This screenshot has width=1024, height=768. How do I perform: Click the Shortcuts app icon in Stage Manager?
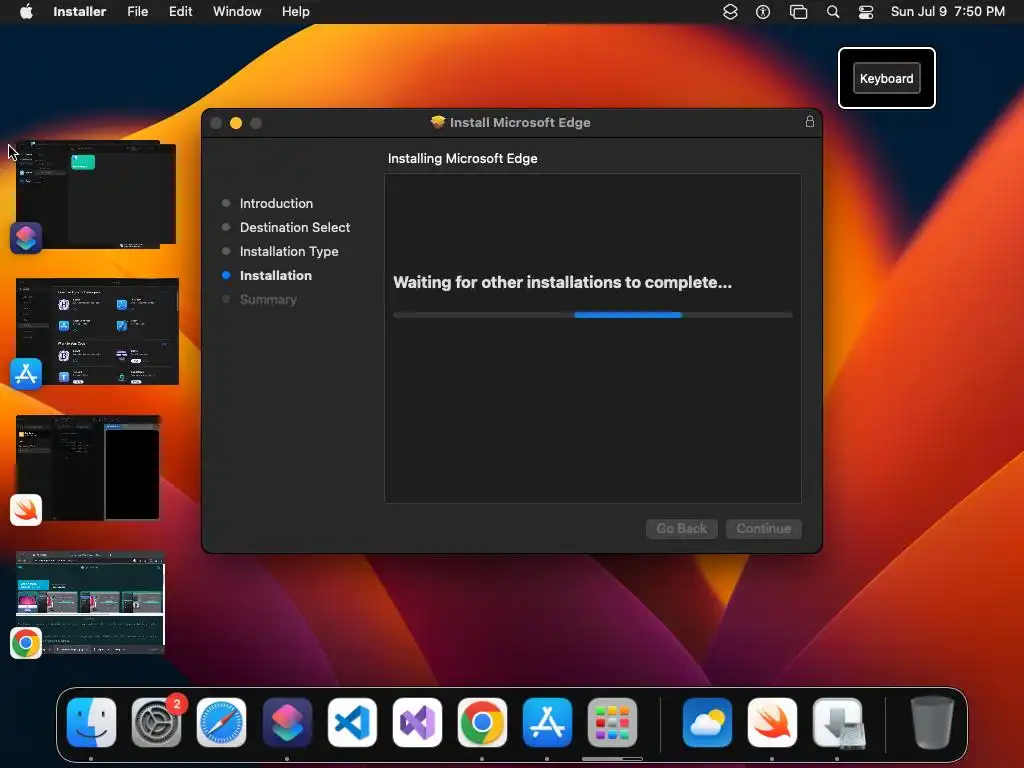point(26,238)
